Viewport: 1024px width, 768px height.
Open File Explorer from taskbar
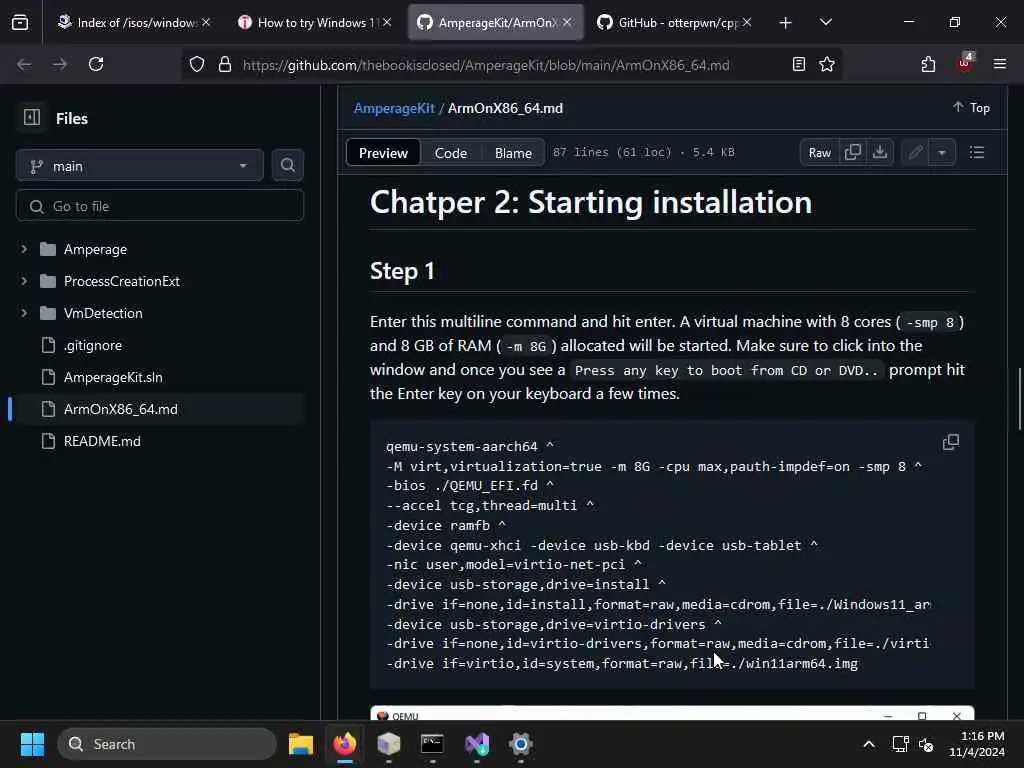pos(301,744)
